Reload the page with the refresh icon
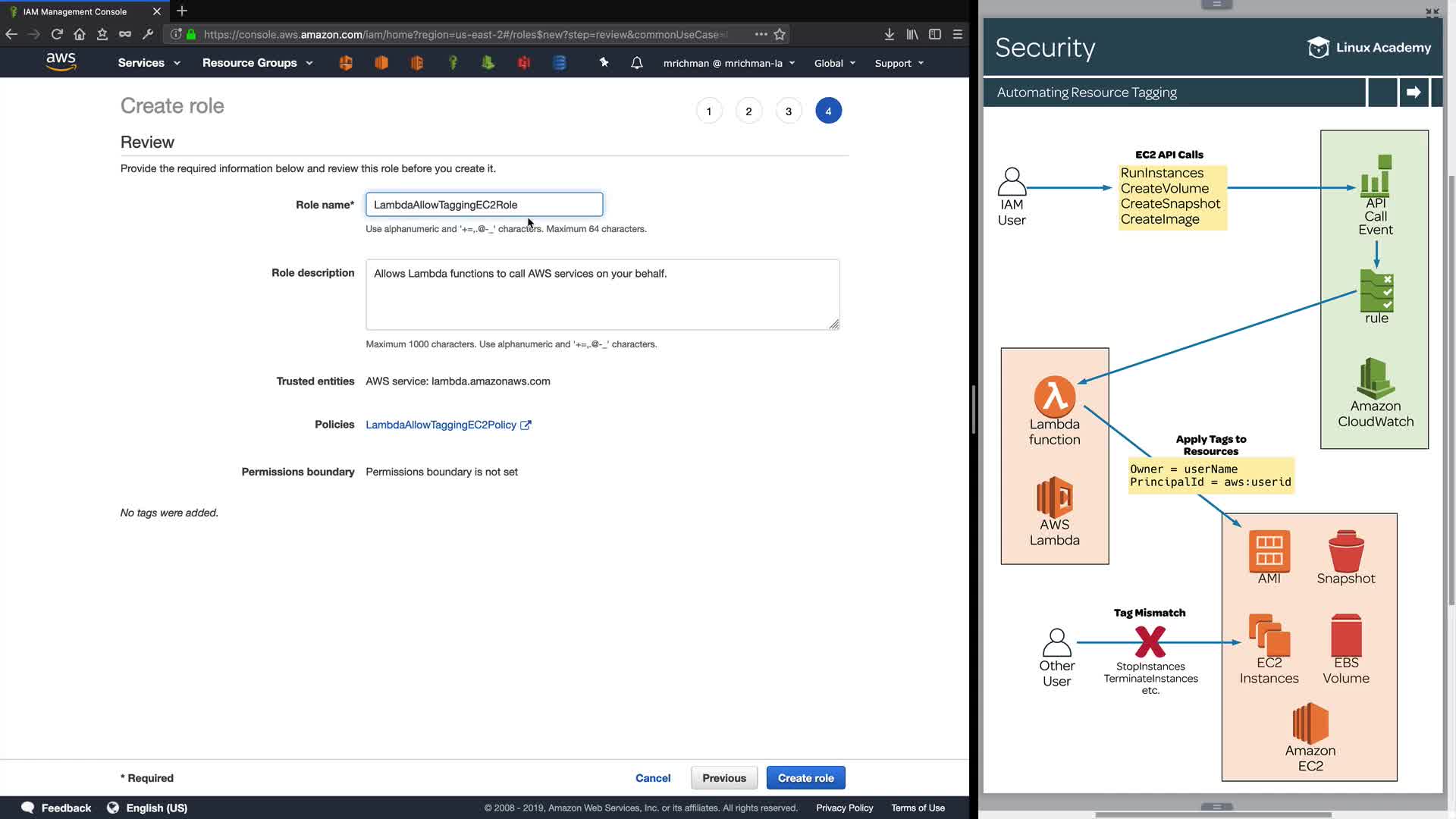 coord(57,34)
